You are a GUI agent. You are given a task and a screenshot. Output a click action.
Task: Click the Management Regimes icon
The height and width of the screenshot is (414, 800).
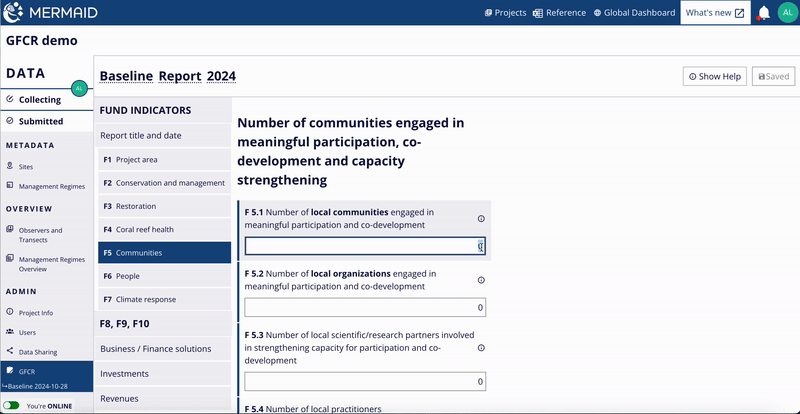[x=10, y=186]
